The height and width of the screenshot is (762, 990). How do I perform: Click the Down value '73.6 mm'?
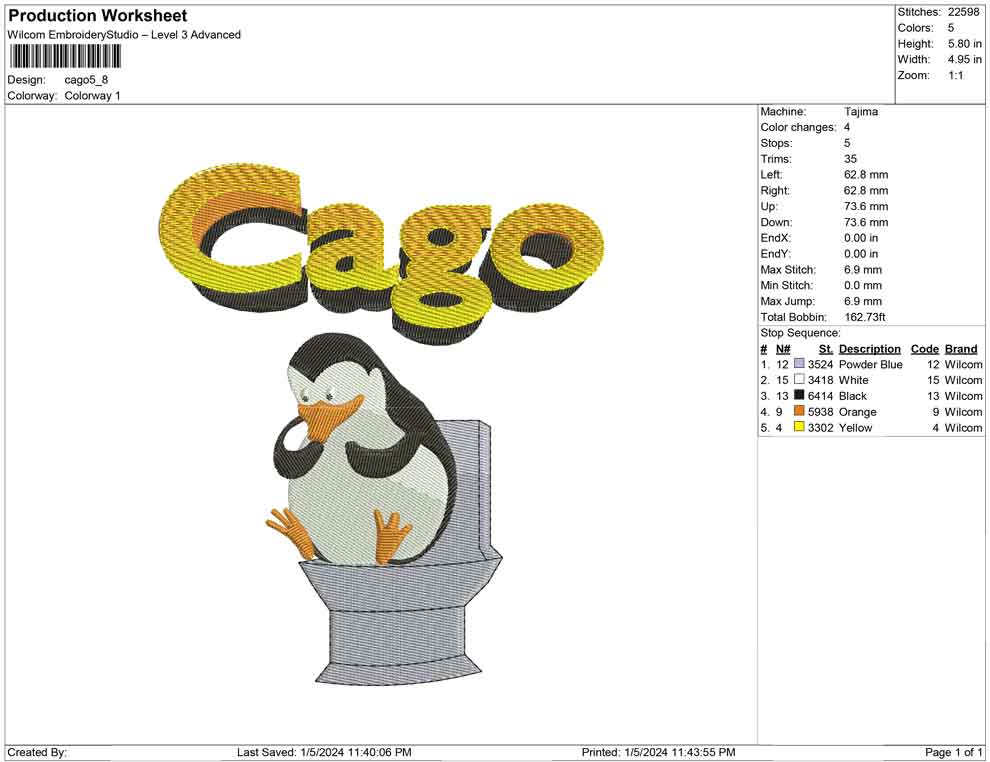click(x=866, y=222)
